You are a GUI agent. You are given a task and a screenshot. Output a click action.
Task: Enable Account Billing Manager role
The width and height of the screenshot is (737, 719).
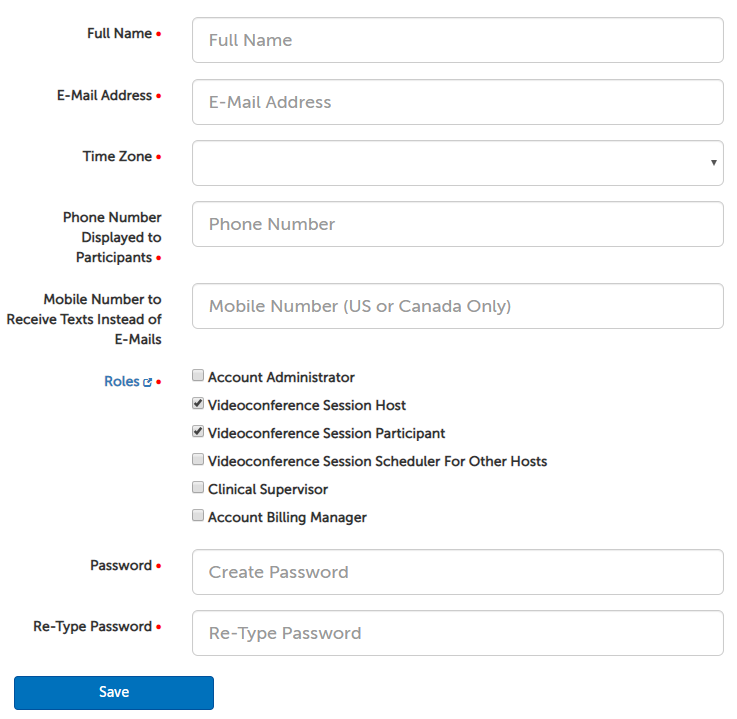pos(198,517)
